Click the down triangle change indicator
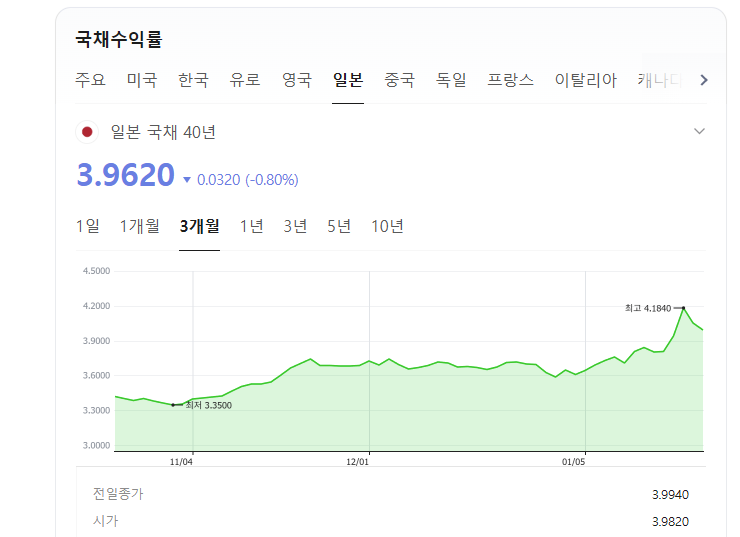Image resolution: width=740 pixels, height=537 pixels. (186, 180)
